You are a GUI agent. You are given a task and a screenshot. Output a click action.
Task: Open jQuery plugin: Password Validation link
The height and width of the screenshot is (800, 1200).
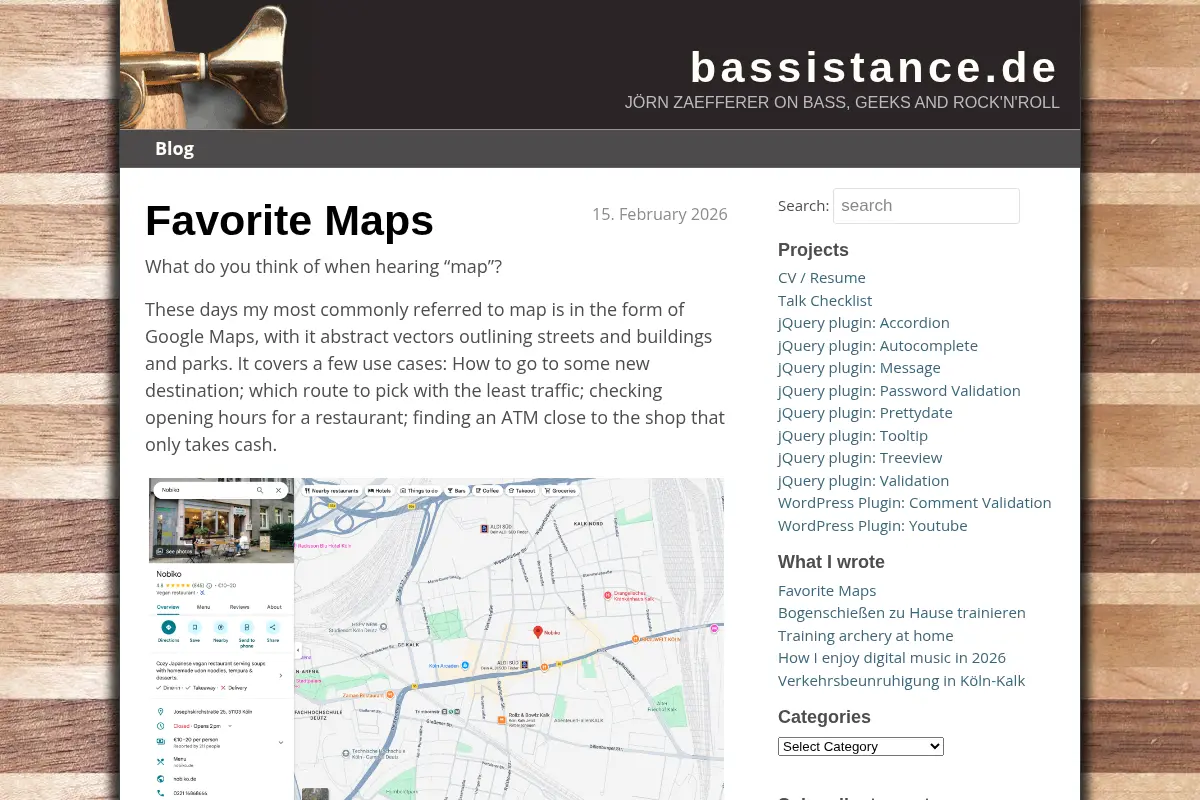899,390
